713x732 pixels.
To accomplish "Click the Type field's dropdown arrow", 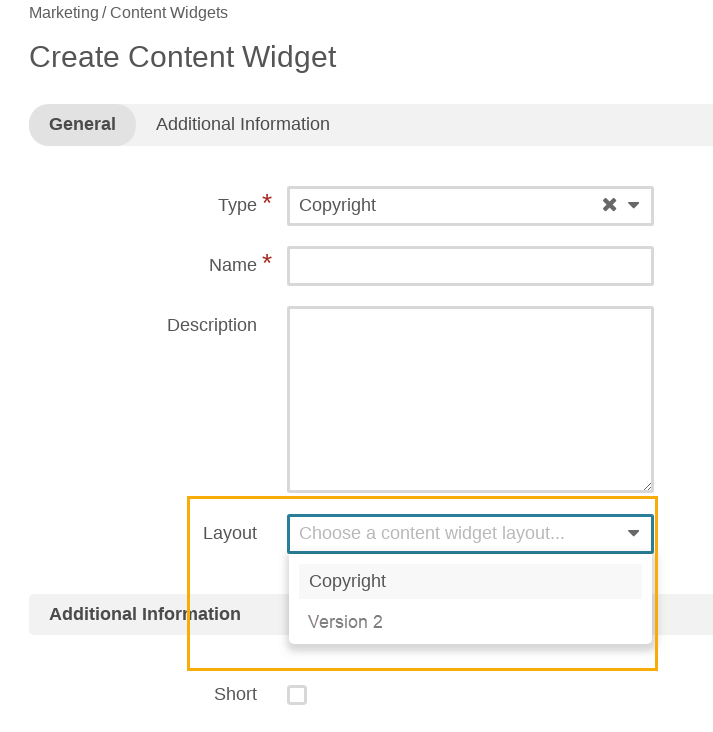I will pos(634,205).
